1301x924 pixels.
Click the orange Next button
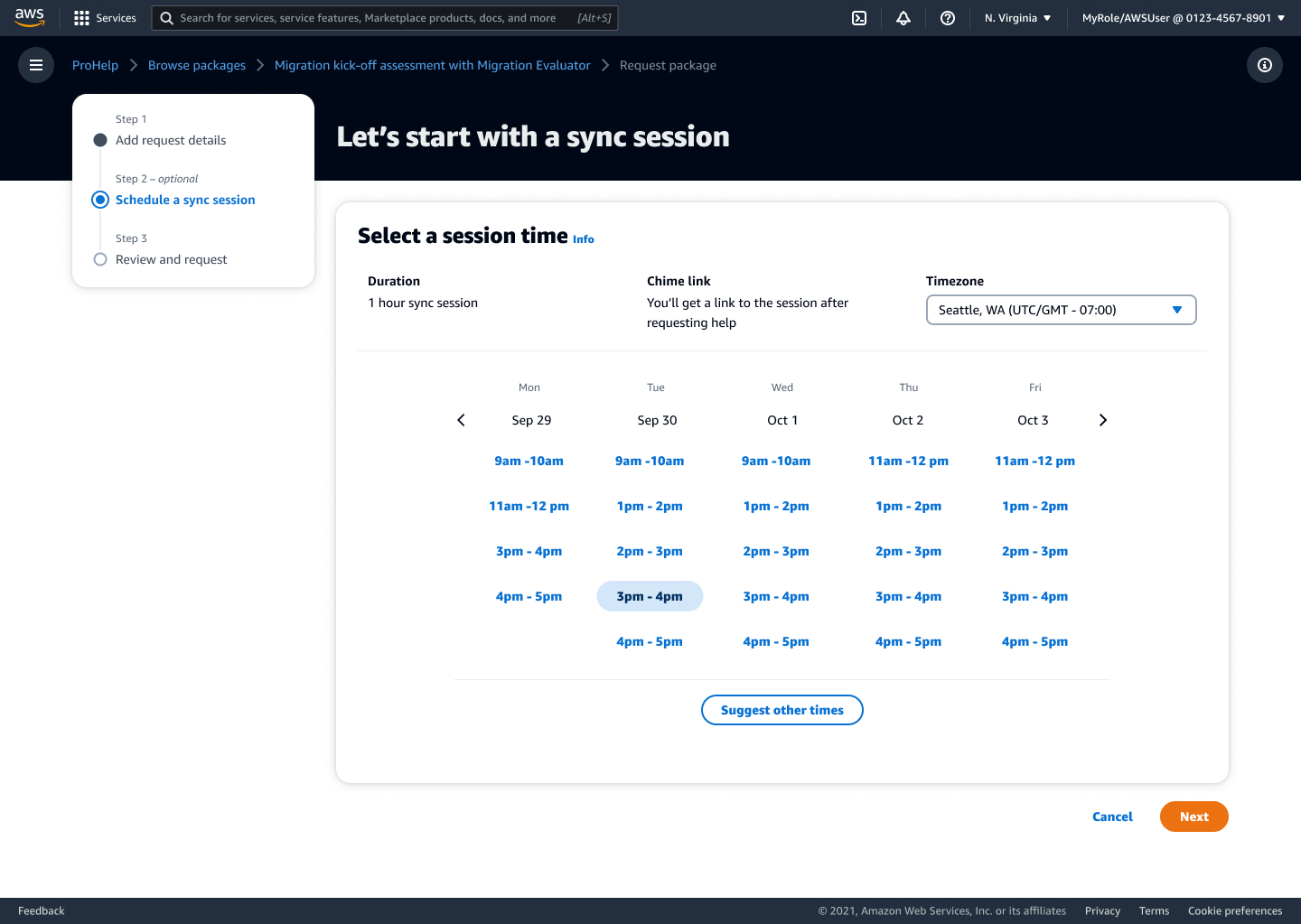tap(1193, 816)
